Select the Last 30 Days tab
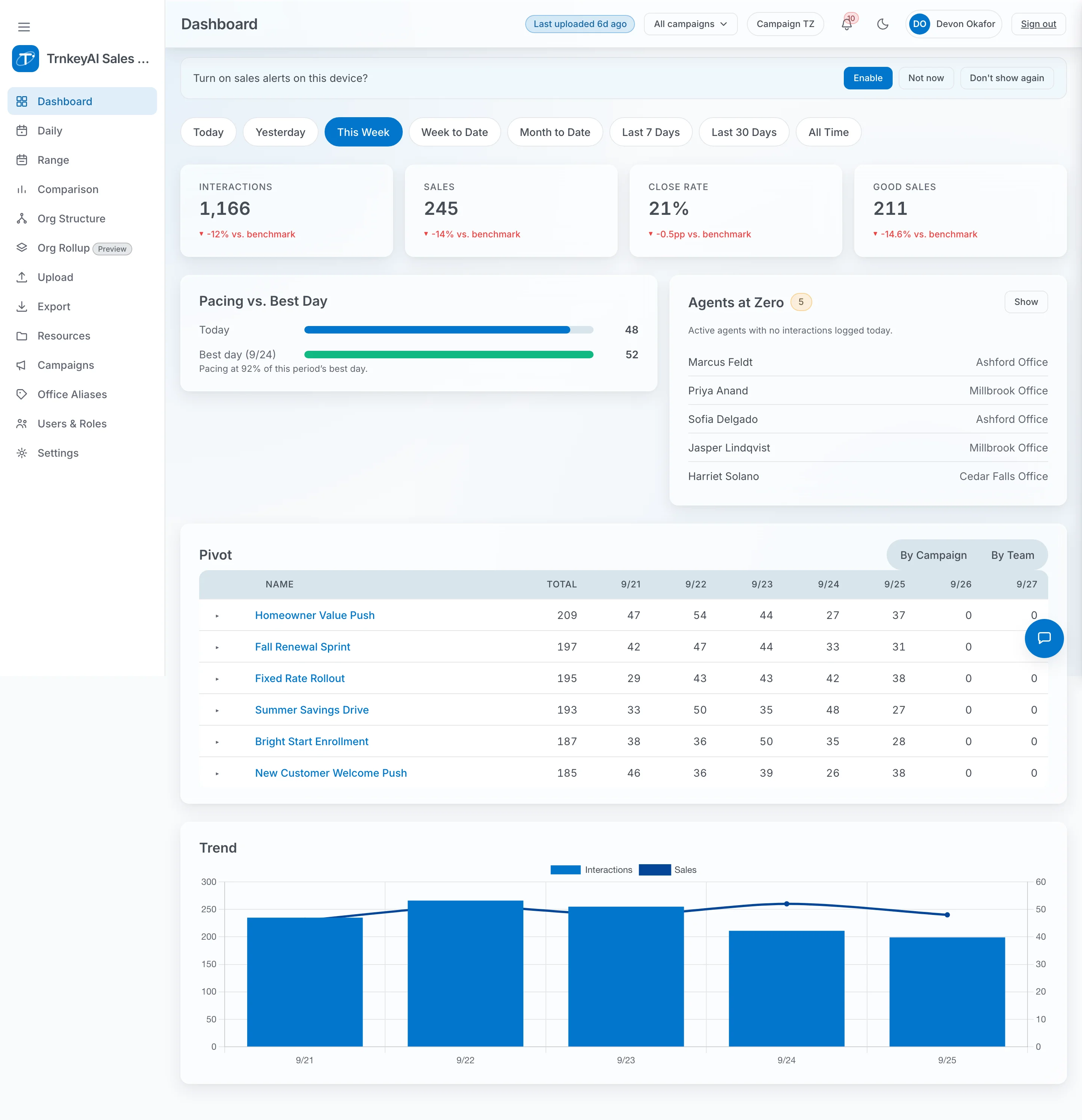 (743, 132)
